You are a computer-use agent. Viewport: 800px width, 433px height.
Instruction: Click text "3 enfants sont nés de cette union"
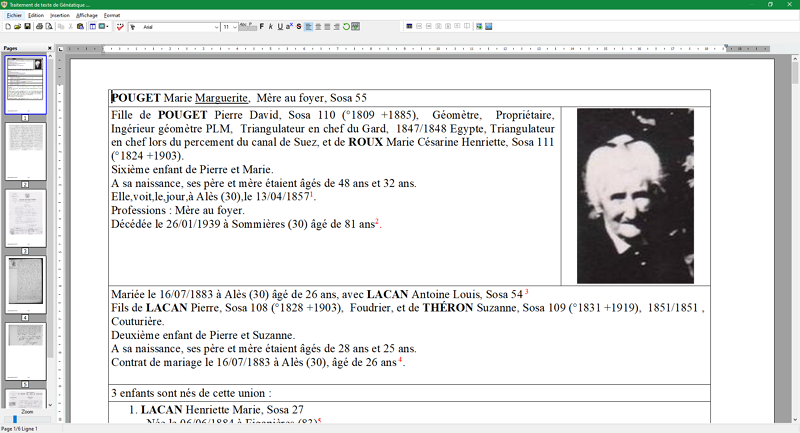pos(189,393)
